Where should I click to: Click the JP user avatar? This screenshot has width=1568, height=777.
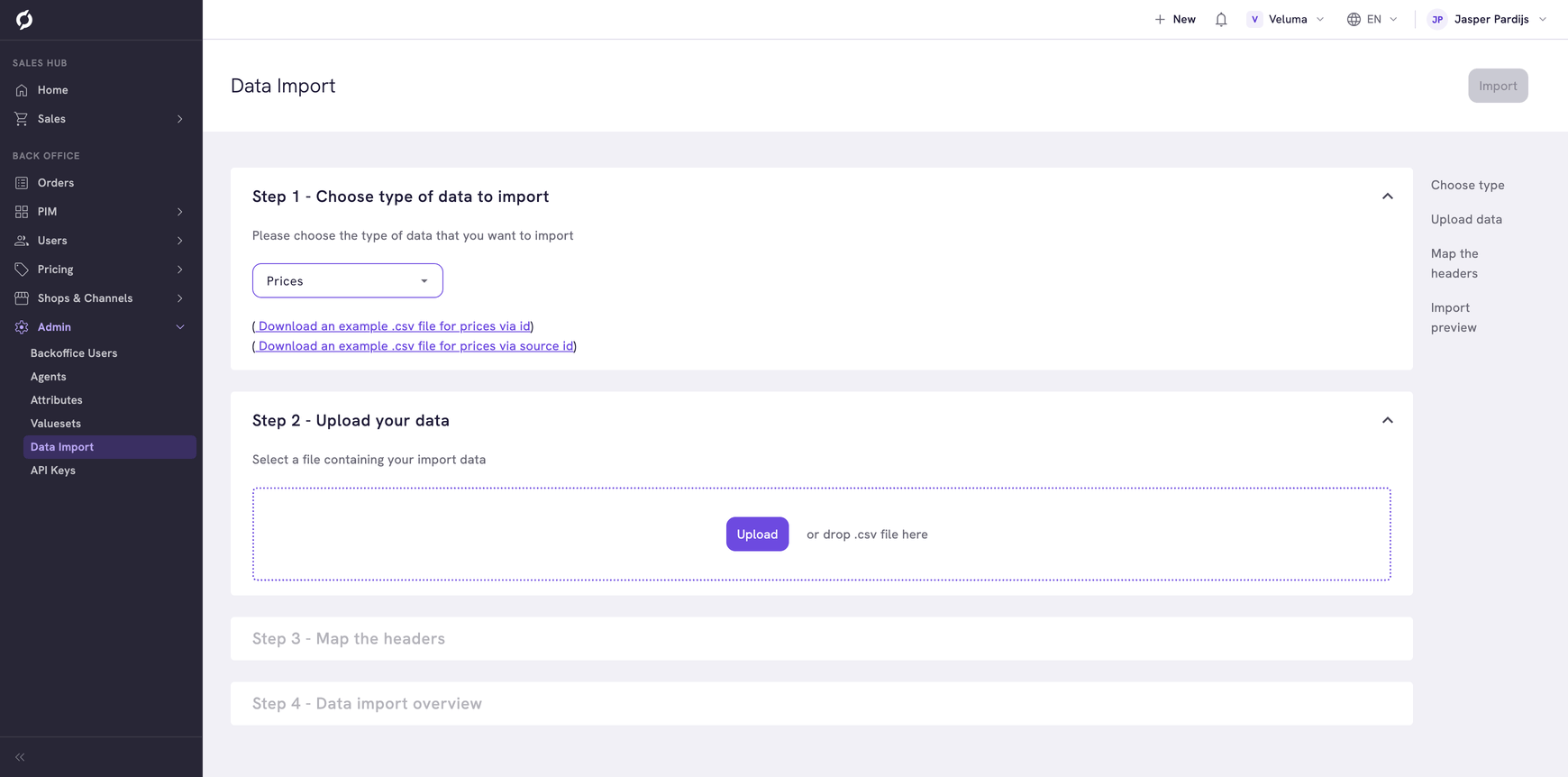click(x=1437, y=19)
